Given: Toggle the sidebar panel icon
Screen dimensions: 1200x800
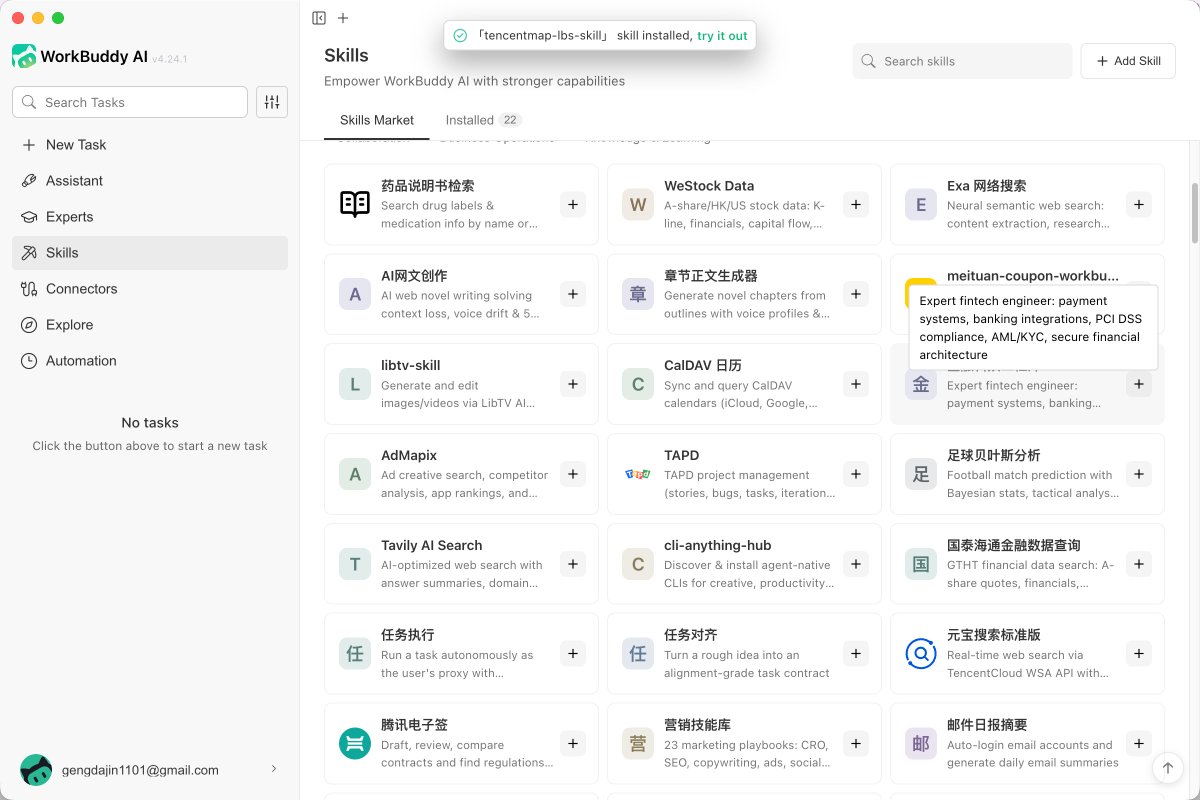Looking at the screenshot, I should (x=319, y=18).
